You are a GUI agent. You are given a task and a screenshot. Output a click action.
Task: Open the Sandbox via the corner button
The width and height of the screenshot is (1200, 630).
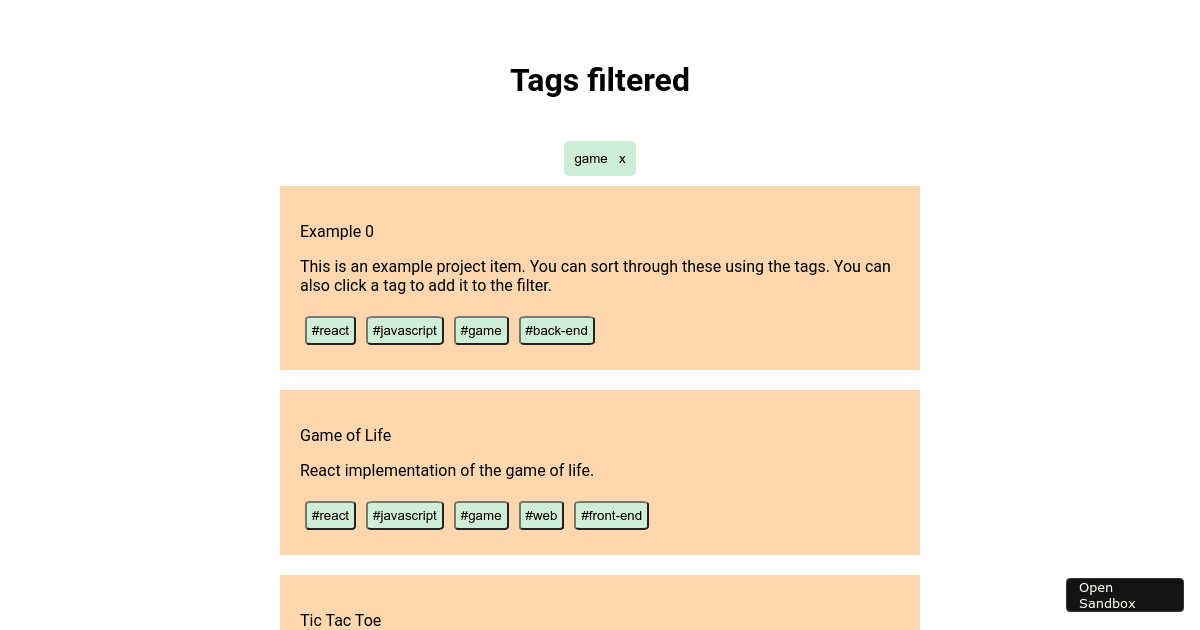pos(1124,594)
